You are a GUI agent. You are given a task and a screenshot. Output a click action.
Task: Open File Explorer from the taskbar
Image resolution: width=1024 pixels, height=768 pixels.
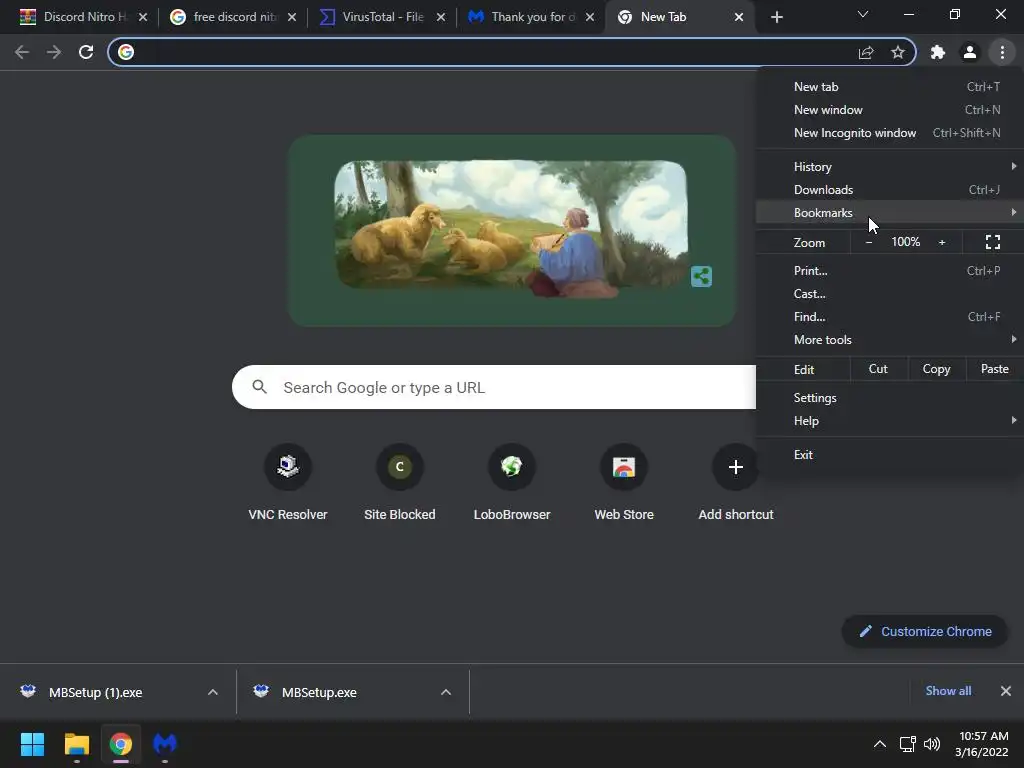(x=76, y=744)
